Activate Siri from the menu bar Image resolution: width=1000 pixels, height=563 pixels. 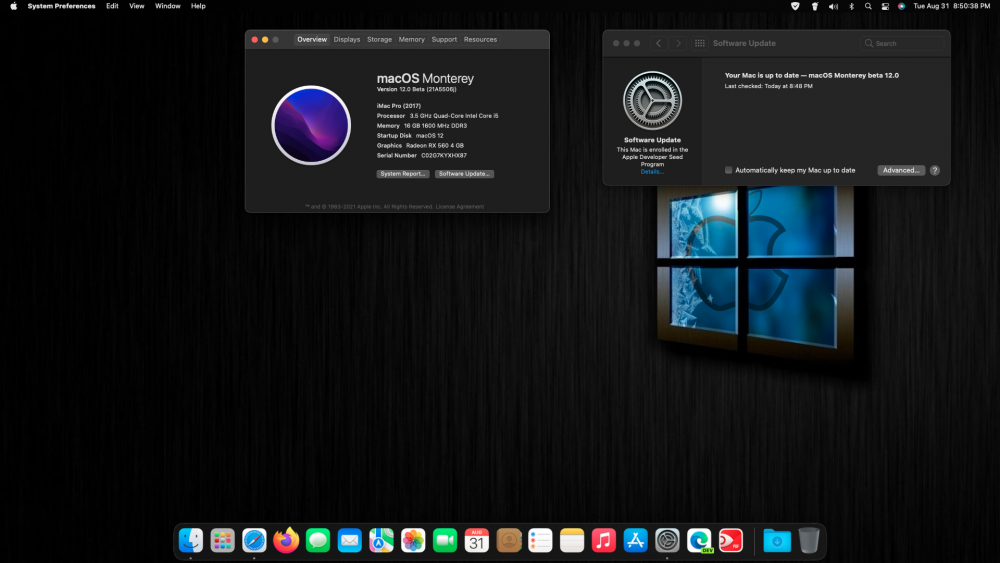[x=901, y=6]
